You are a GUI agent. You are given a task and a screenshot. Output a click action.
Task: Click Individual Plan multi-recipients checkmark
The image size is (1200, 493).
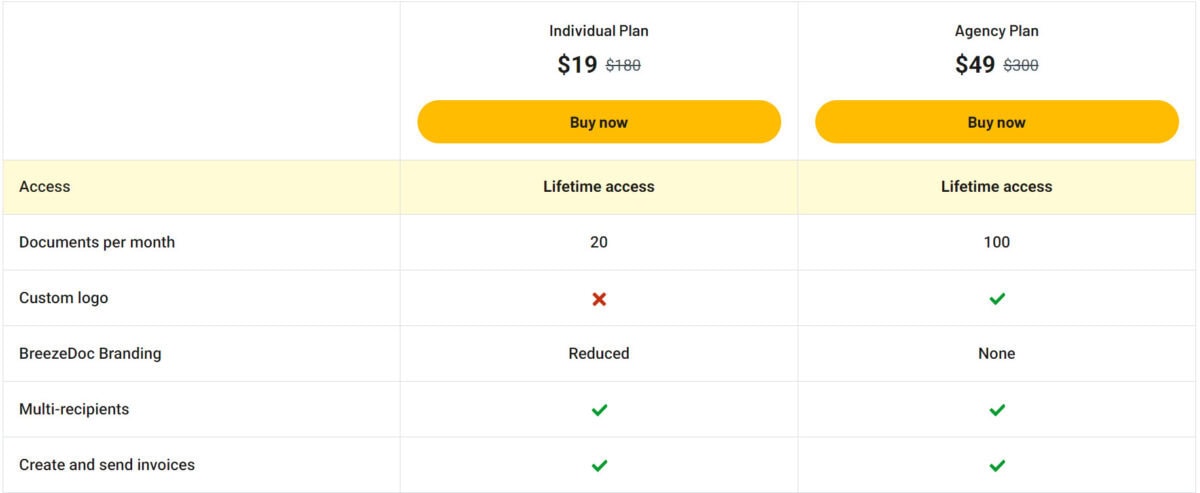click(599, 410)
